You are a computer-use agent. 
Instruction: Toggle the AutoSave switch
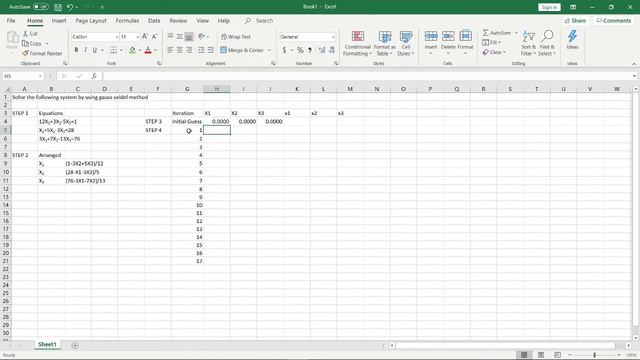40,7
